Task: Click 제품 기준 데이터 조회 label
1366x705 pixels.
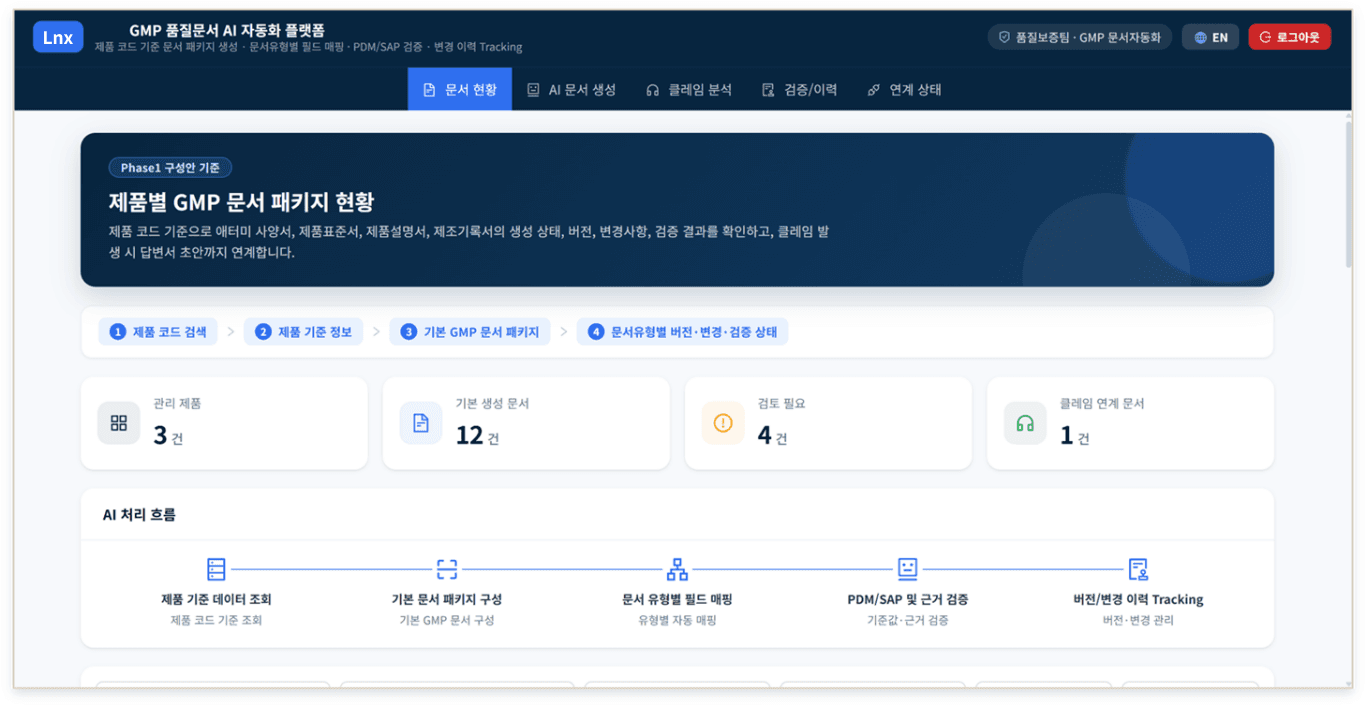Action: 216,600
